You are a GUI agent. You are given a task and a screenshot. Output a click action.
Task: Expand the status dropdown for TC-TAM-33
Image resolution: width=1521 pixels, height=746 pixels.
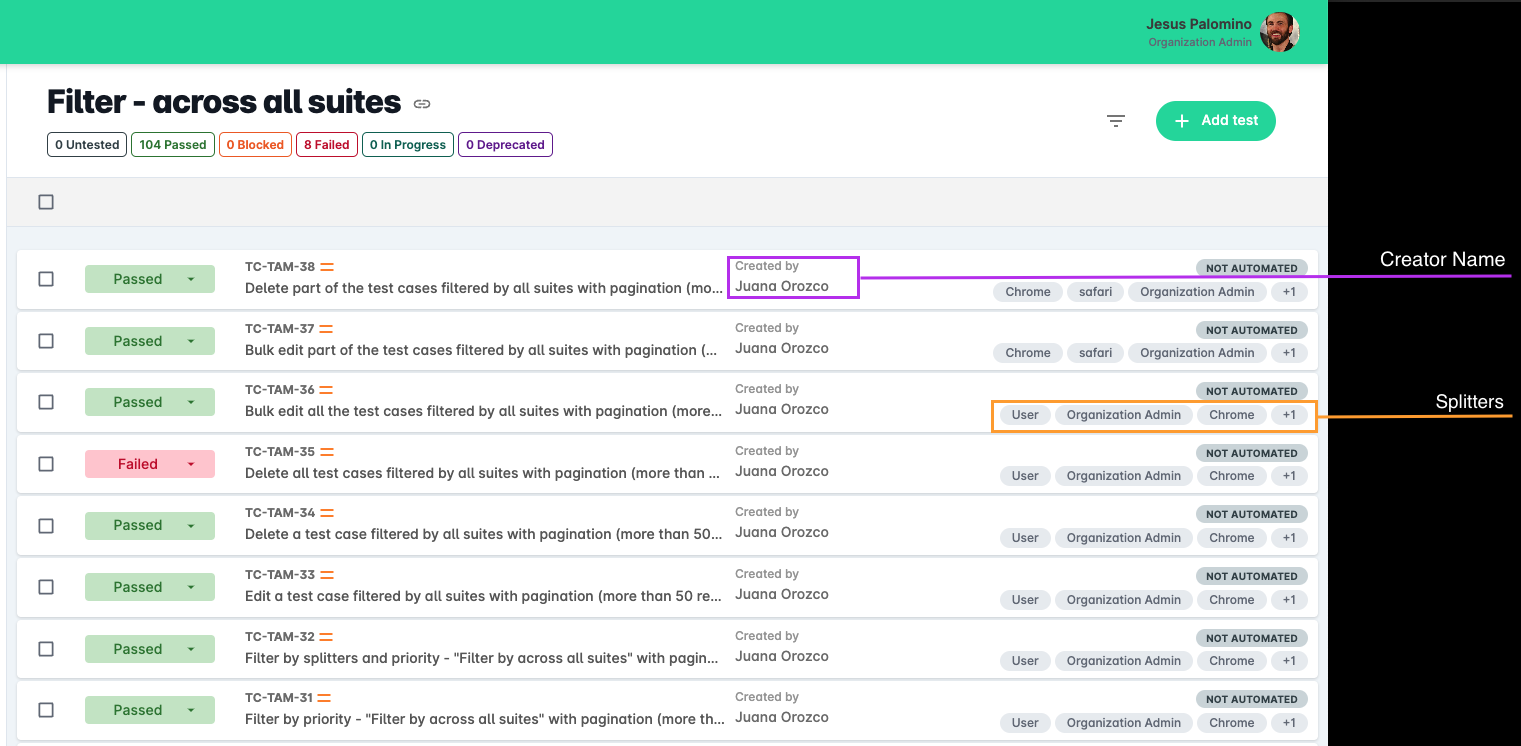[150, 587]
